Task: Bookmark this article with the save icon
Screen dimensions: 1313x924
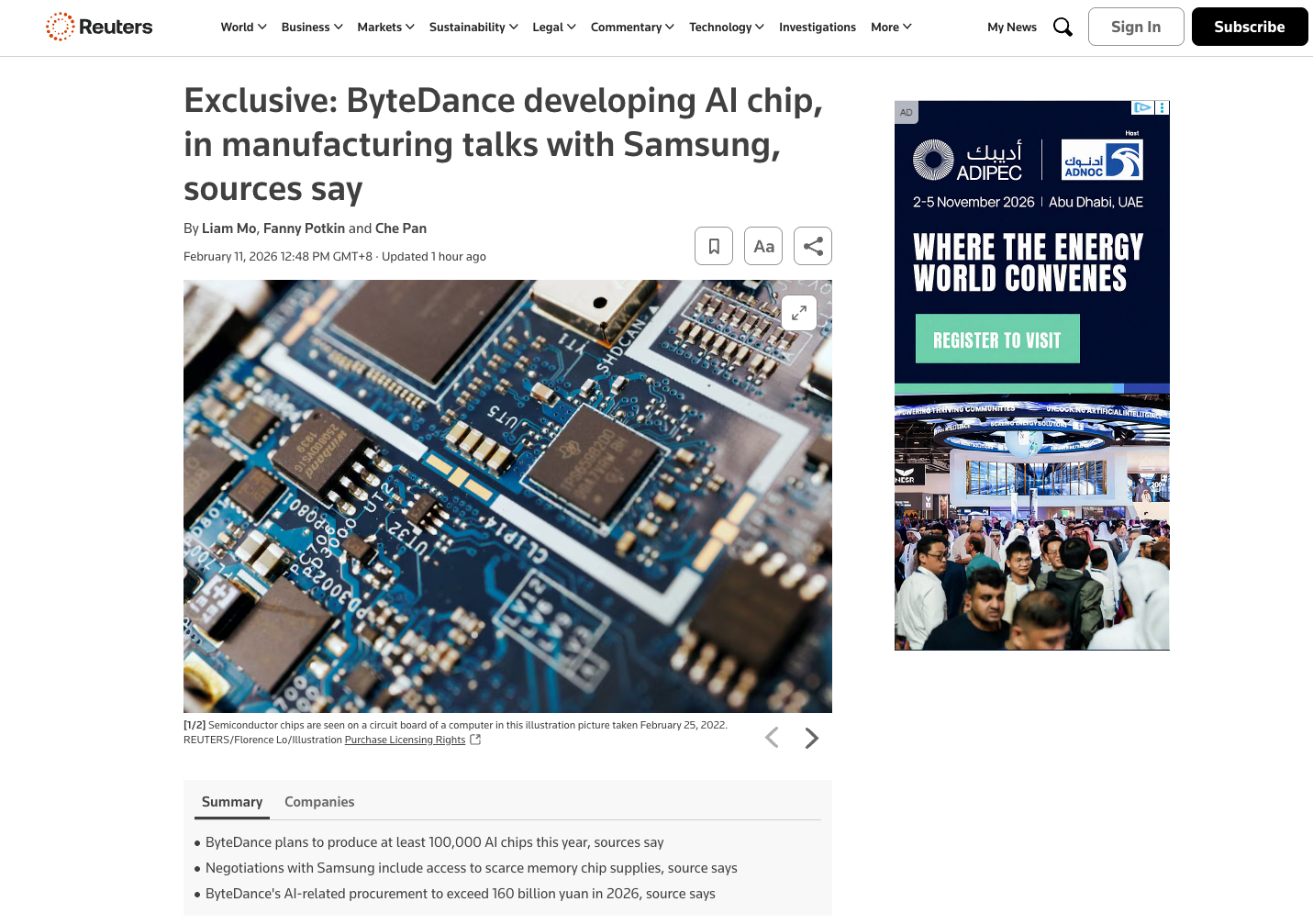Action: (x=714, y=246)
